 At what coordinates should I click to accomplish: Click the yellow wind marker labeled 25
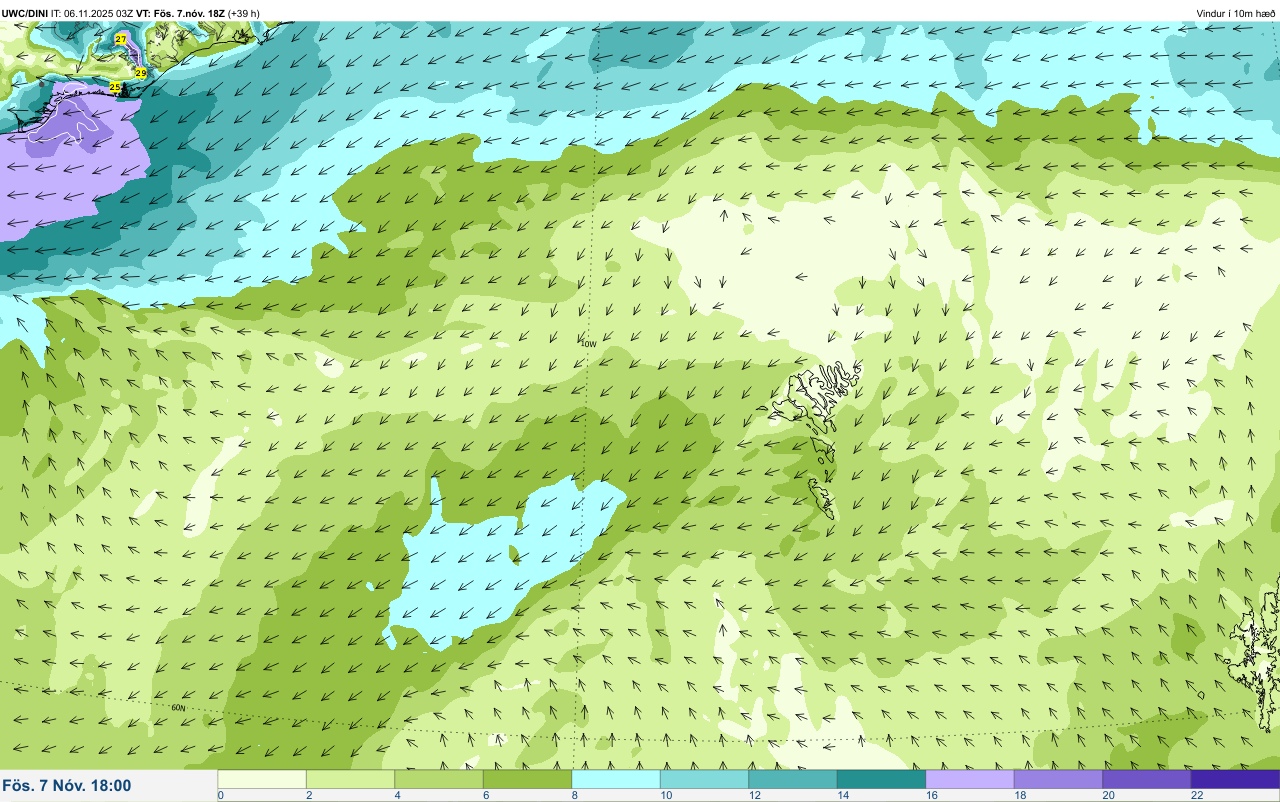pos(115,88)
